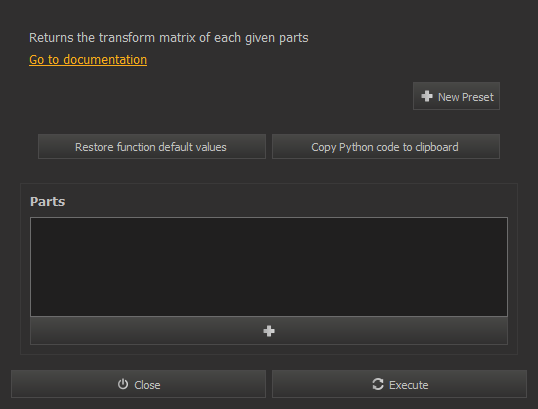Close the function dialog
This screenshot has width=538, height=409.
pyautogui.click(x=138, y=384)
